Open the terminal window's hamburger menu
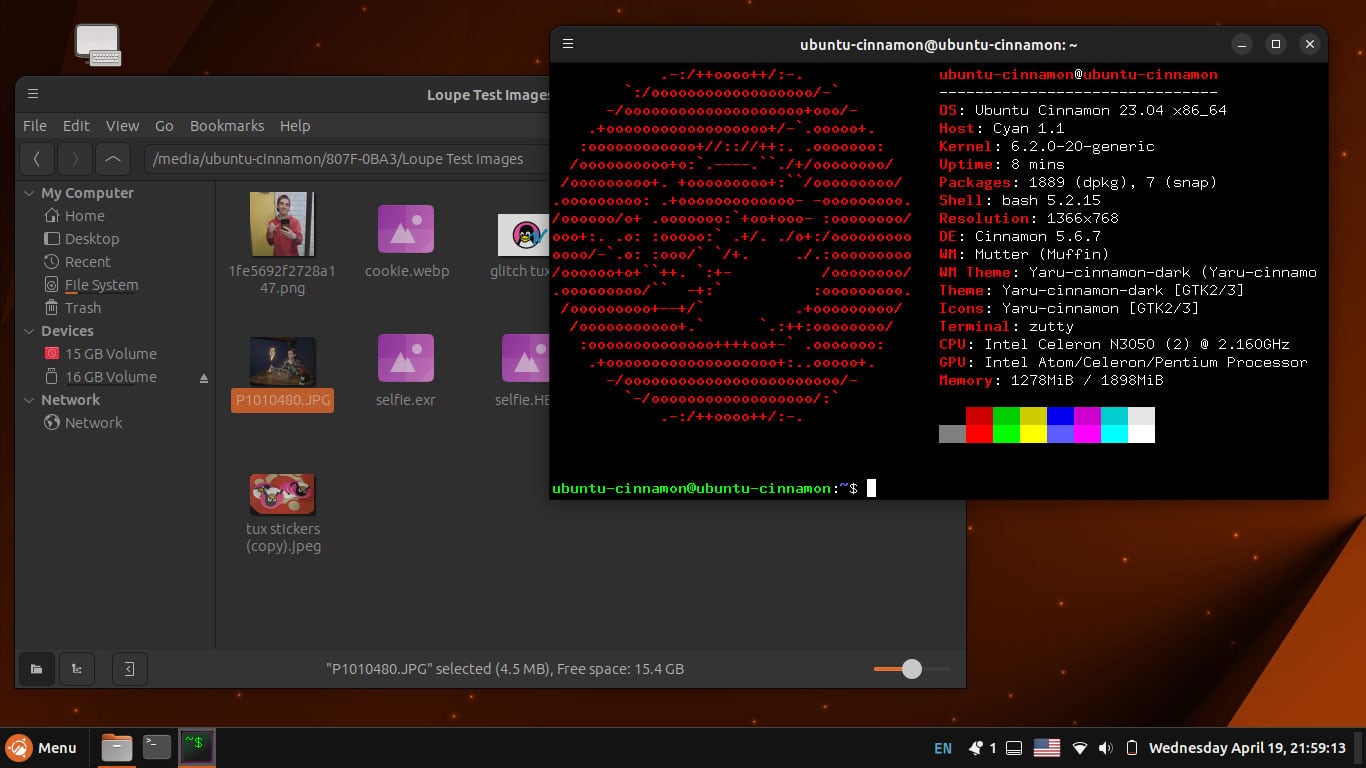 coord(568,44)
